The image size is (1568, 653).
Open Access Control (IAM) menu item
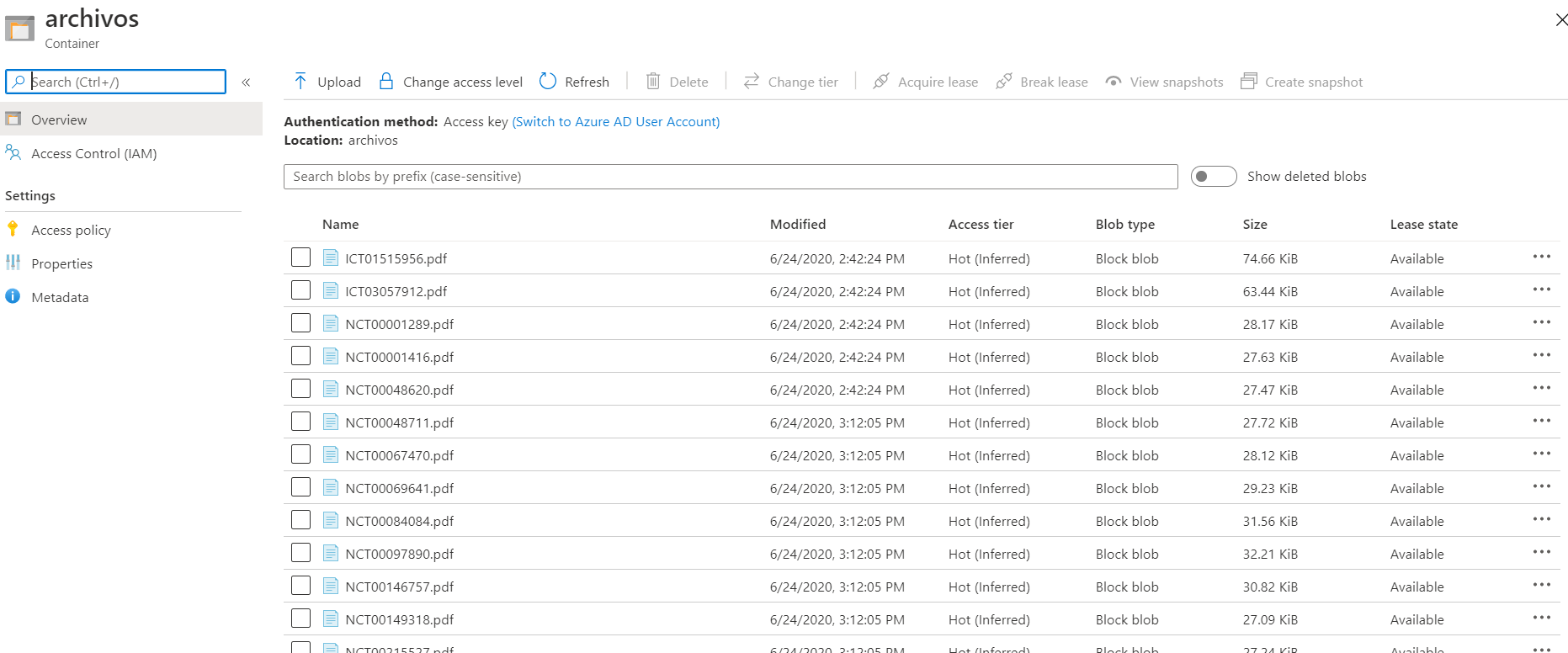click(93, 154)
